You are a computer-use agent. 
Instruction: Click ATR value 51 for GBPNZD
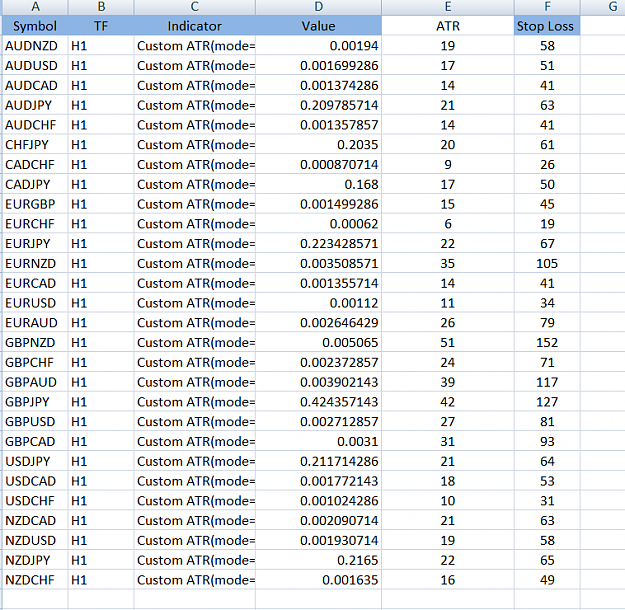coord(448,342)
